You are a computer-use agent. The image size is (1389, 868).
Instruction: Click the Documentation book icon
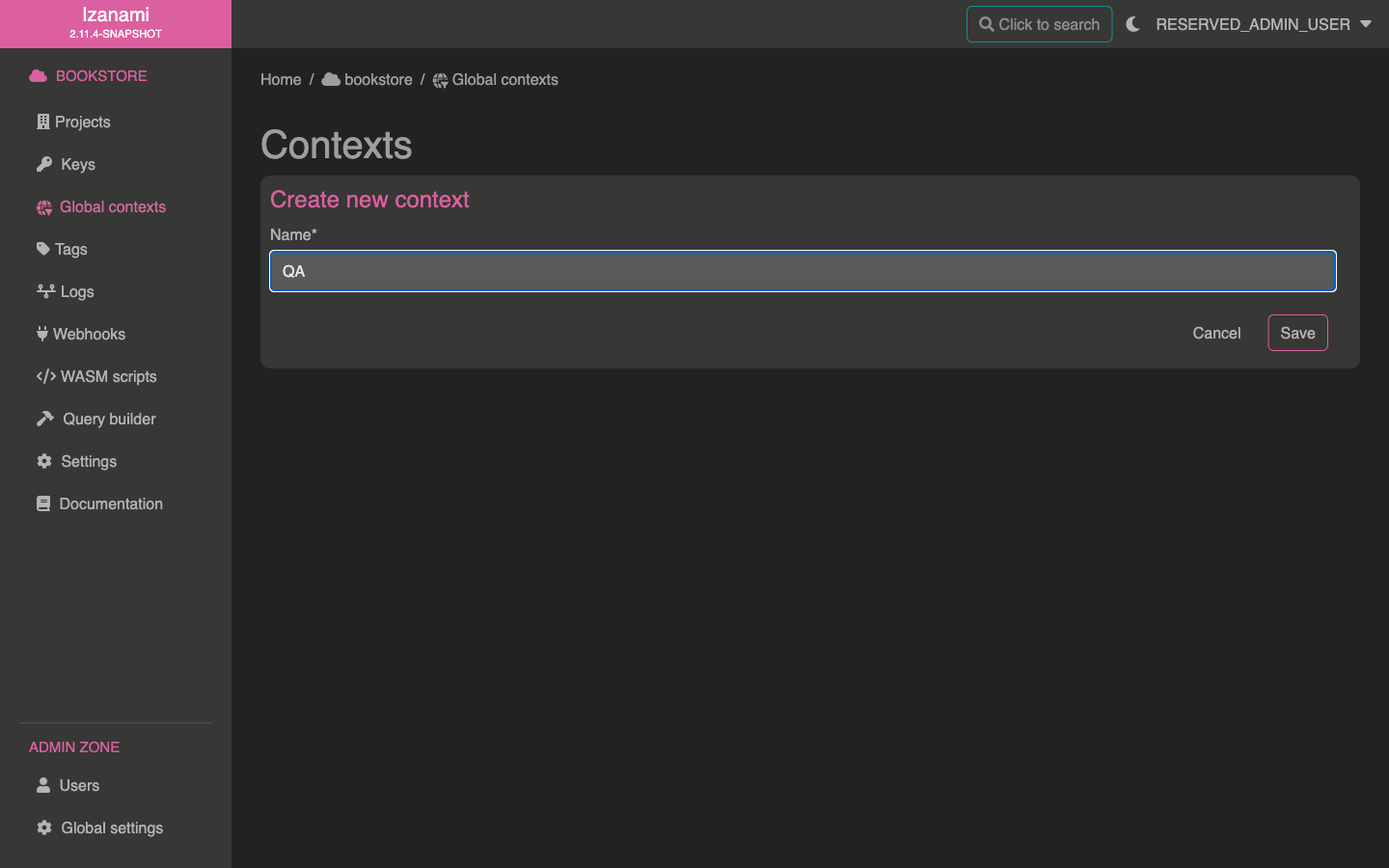coord(43,503)
